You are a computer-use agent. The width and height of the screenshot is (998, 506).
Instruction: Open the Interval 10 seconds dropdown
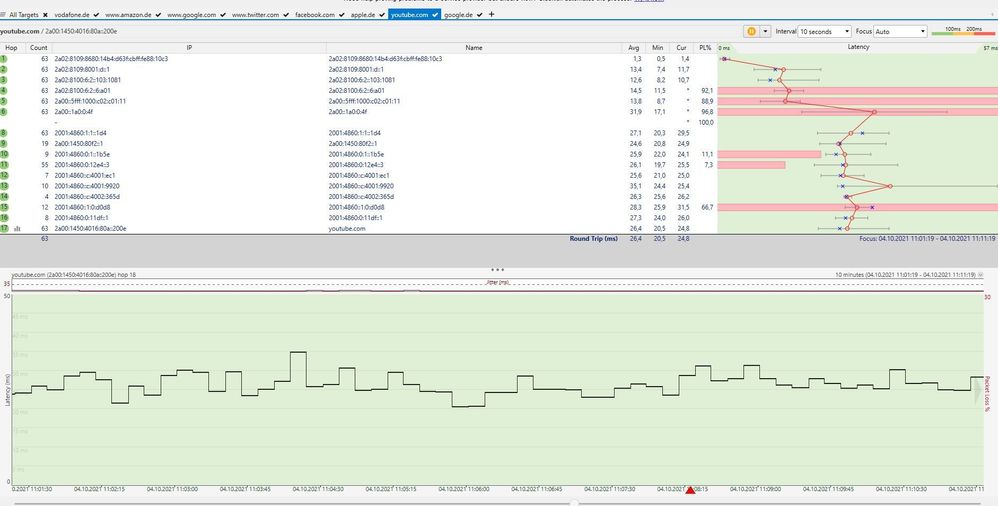(x=825, y=31)
